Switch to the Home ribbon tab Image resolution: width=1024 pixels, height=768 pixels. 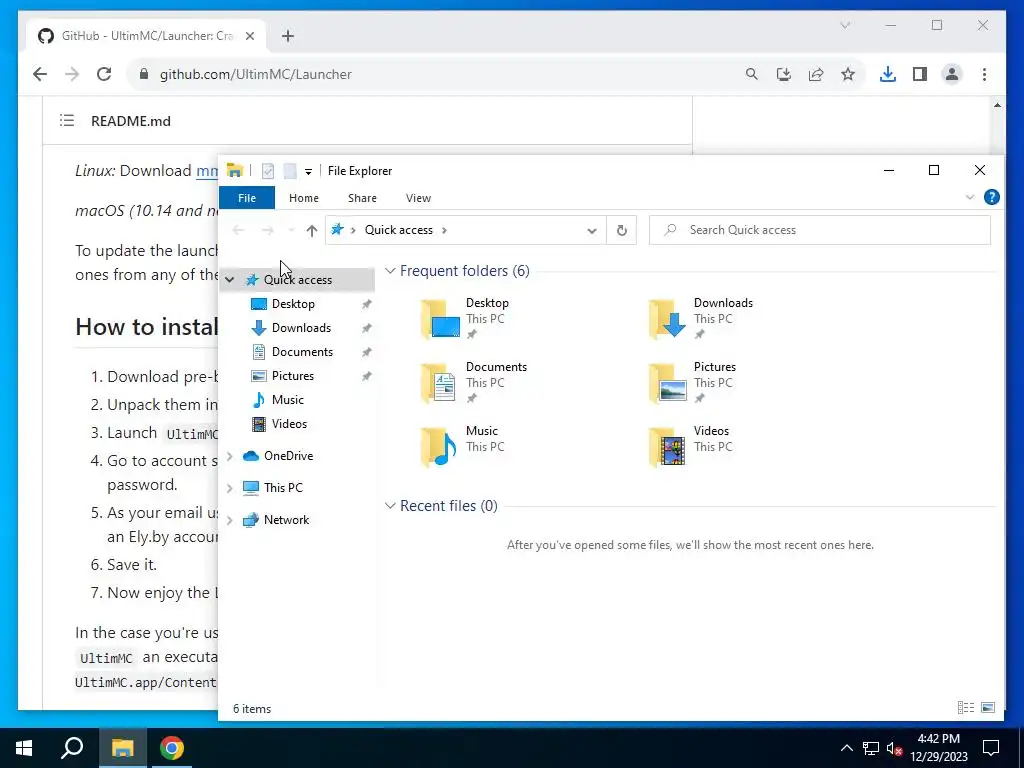point(304,198)
